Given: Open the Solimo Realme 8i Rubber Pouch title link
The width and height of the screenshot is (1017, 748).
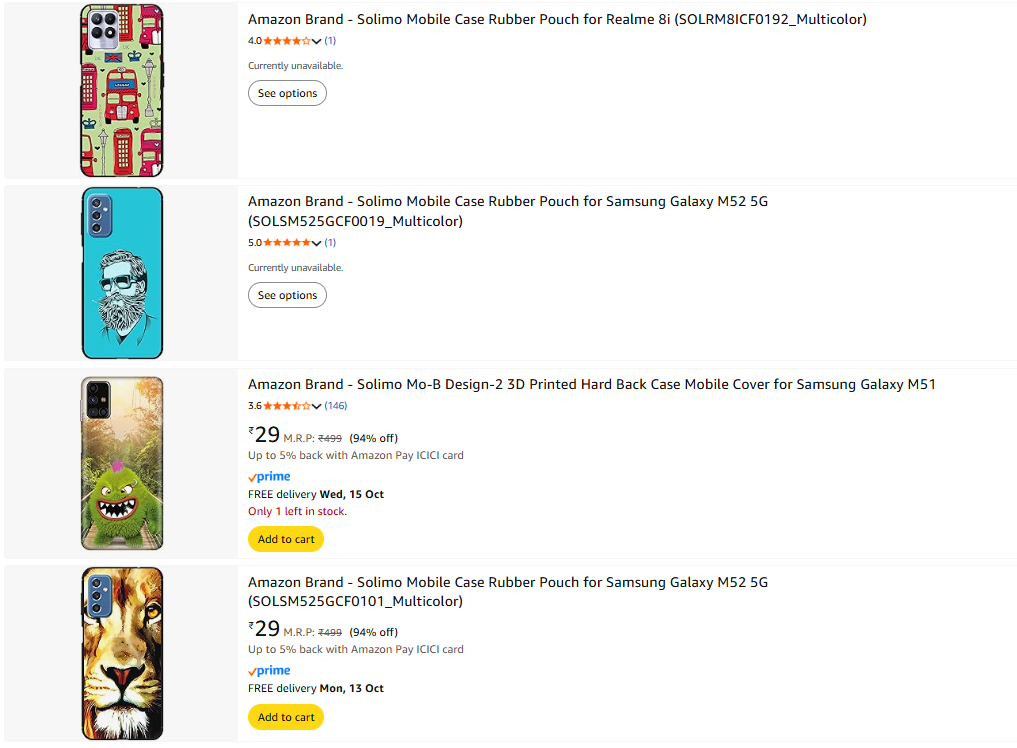Looking at the screenshot, I should (557, 19).
